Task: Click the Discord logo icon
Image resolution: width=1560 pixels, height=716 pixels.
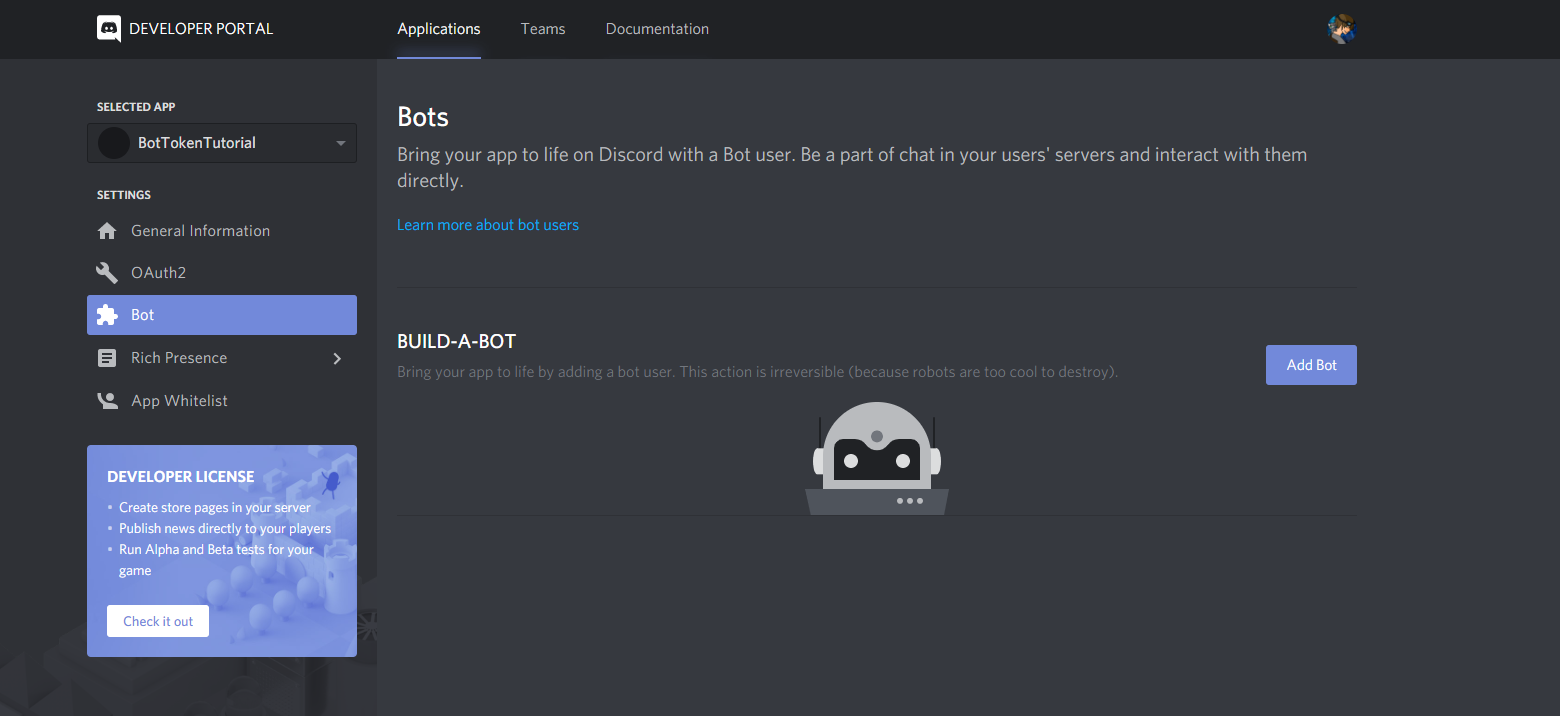Action: [x=109, y=29]
